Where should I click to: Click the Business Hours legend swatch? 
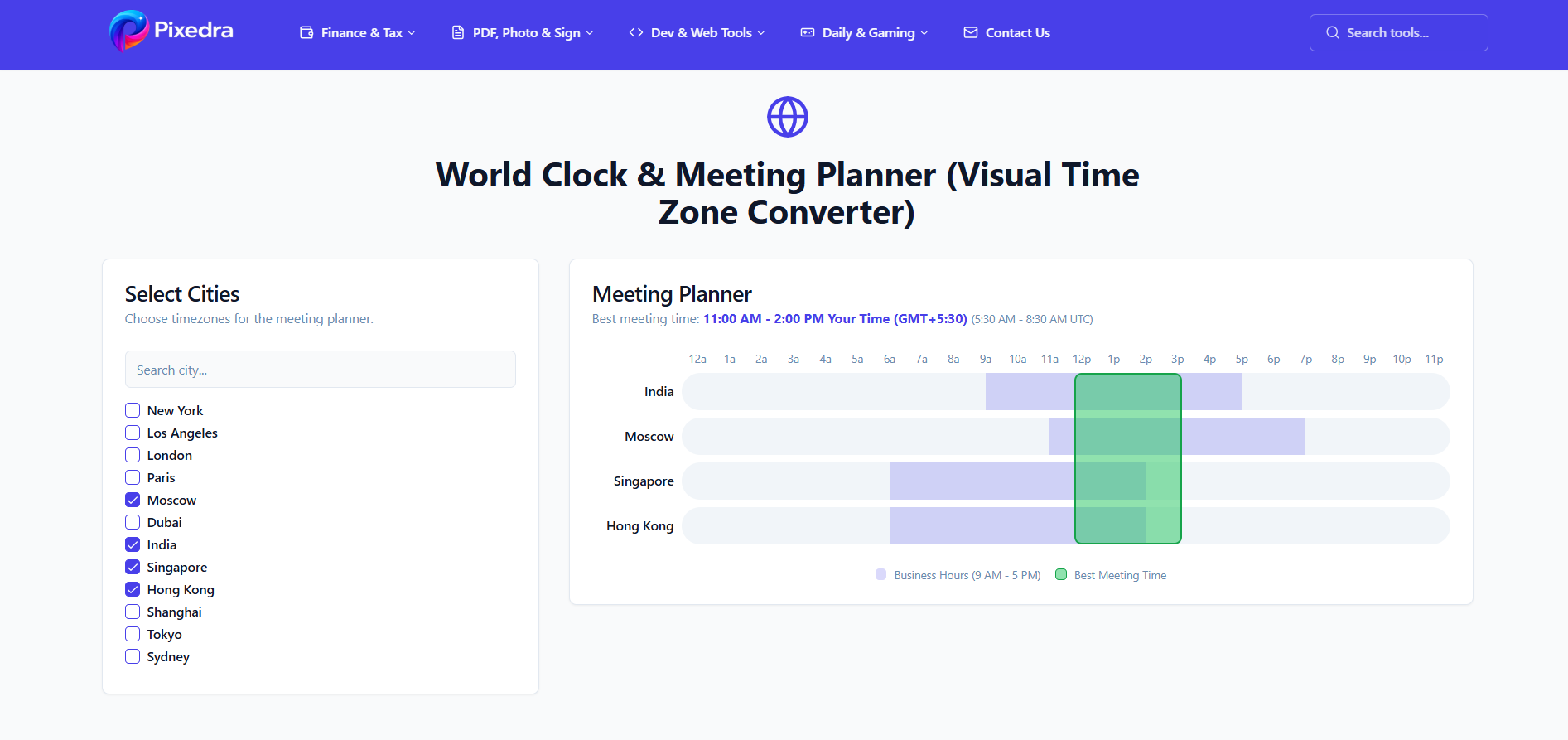tap(880, 574)
